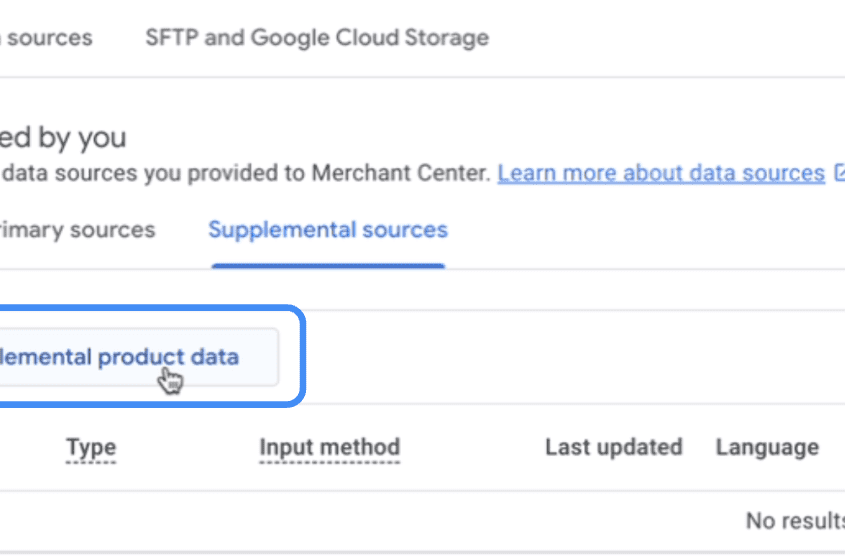
Task: Click the Merchant Center description text
Action: pyautogui.click(x=245, y=173)
